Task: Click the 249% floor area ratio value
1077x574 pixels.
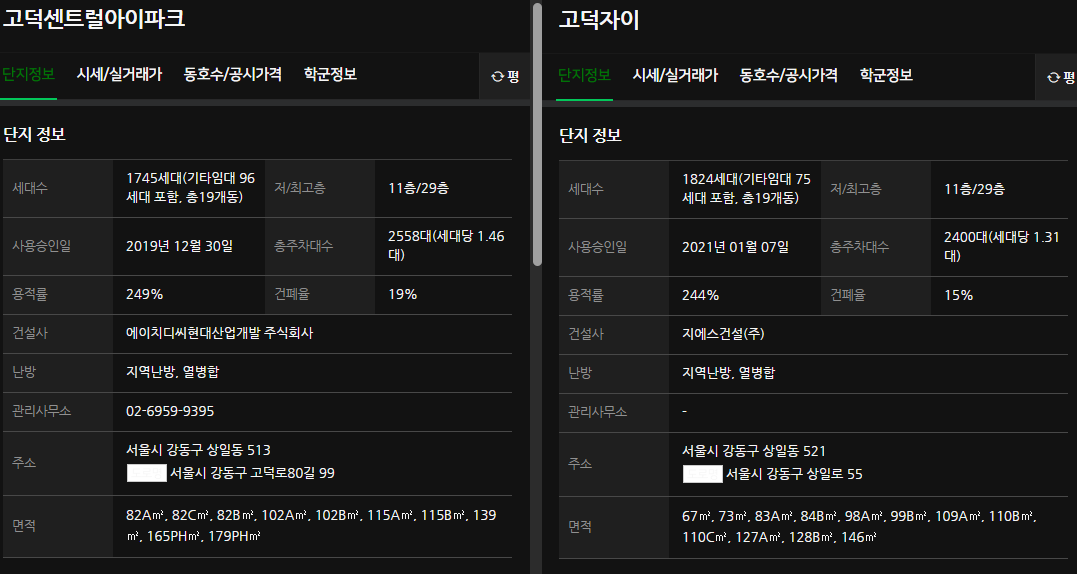Action: click(144, 295)
